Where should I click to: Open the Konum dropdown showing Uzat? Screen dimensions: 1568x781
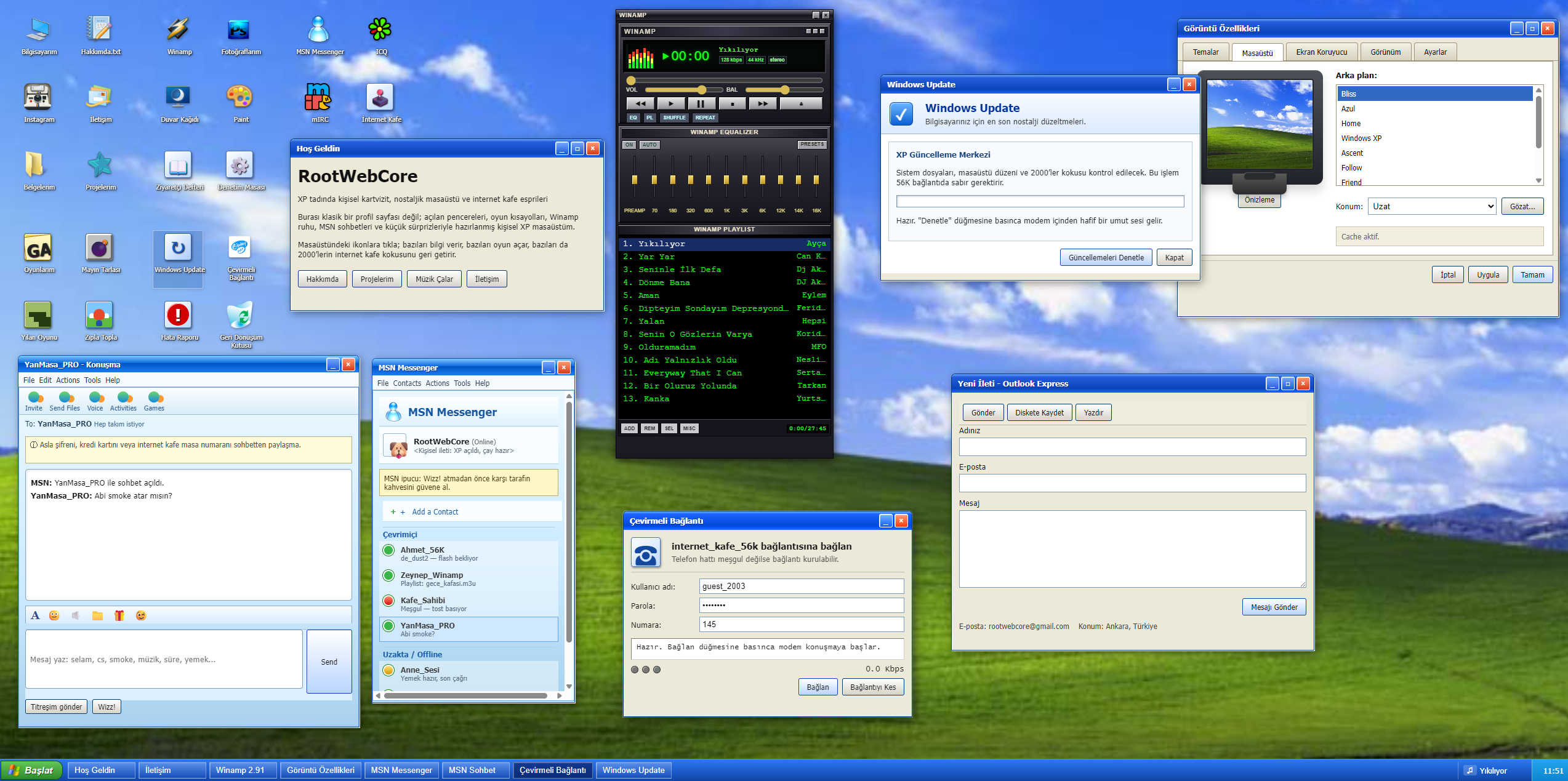point(1432,206)
